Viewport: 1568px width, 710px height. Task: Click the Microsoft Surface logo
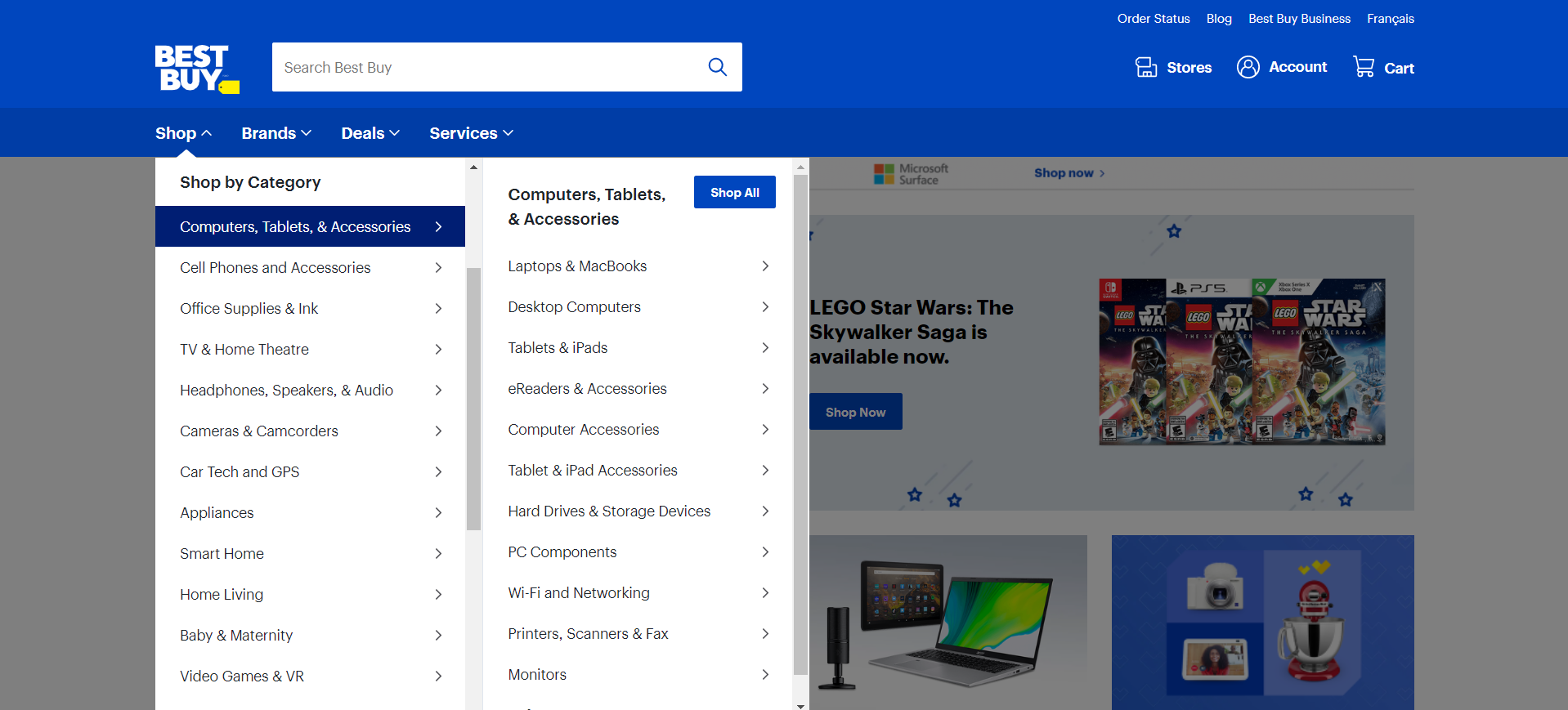point(911,173)
